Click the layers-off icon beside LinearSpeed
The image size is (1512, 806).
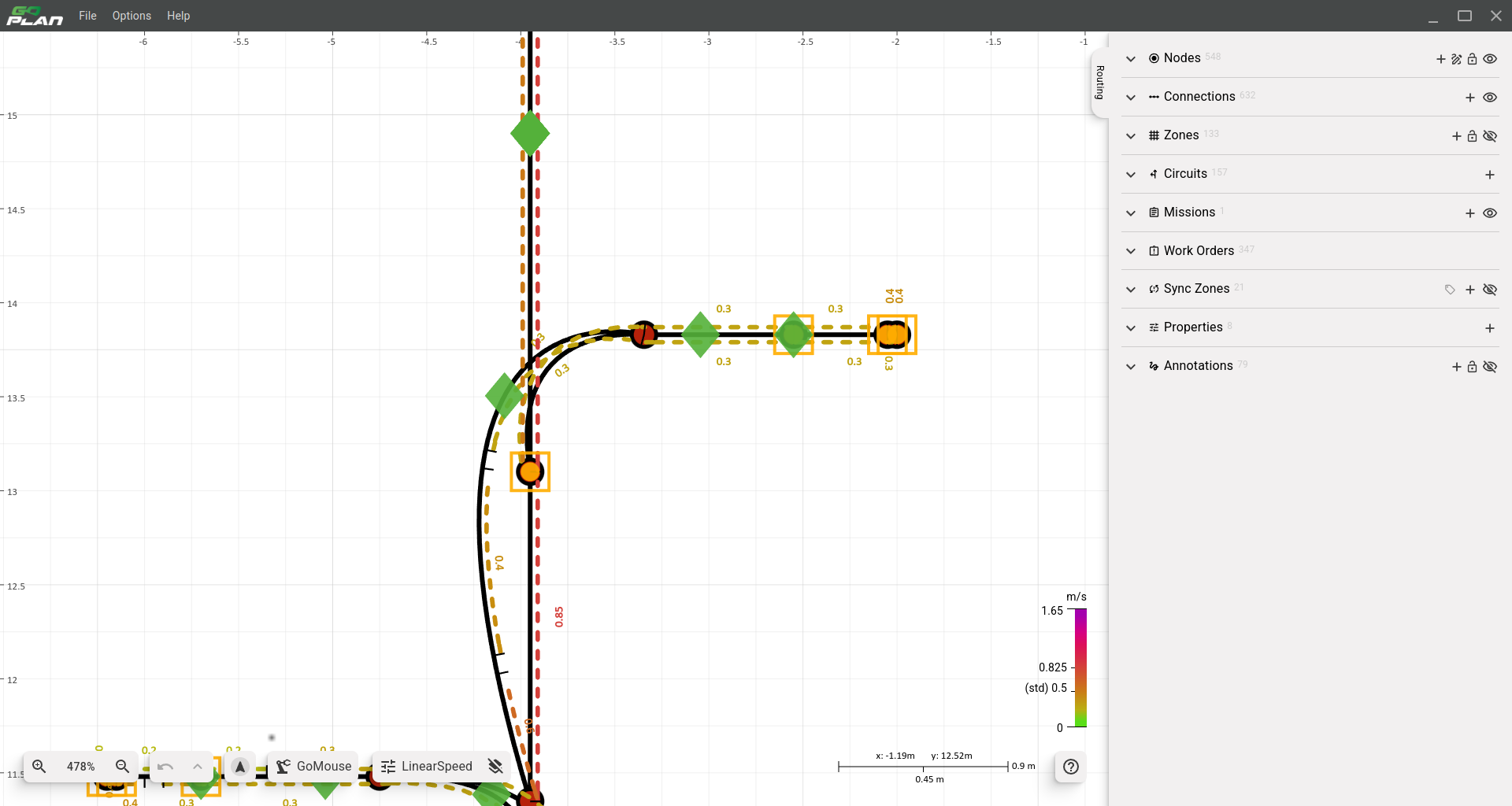click(x=495, y=766)
